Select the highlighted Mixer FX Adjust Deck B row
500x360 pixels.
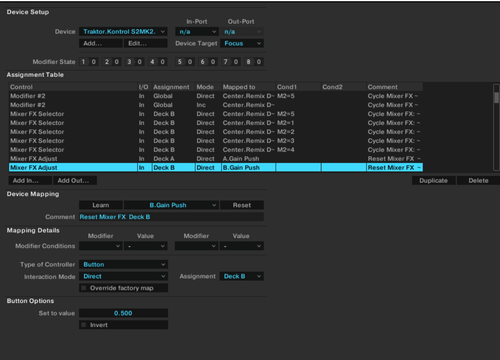216,168
